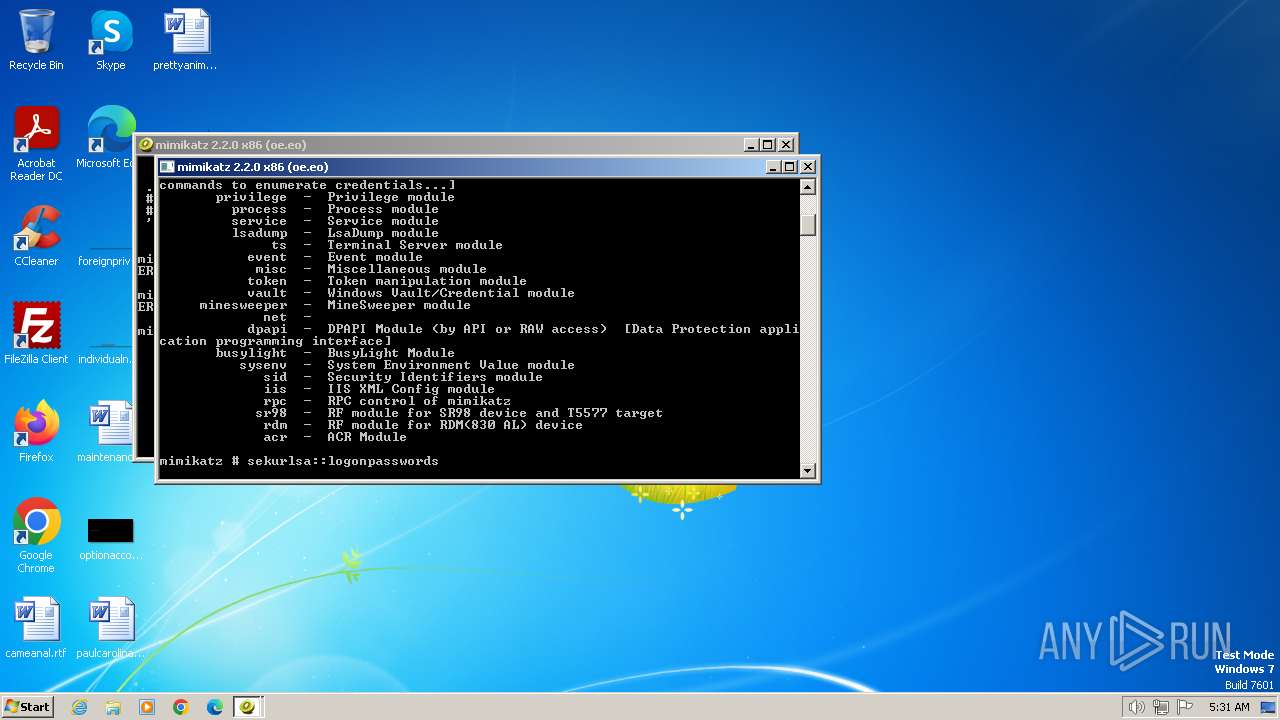This screenshot has height=720, width=1280.
Task: Open the optionacco black file icon
Action: point(110,538)
